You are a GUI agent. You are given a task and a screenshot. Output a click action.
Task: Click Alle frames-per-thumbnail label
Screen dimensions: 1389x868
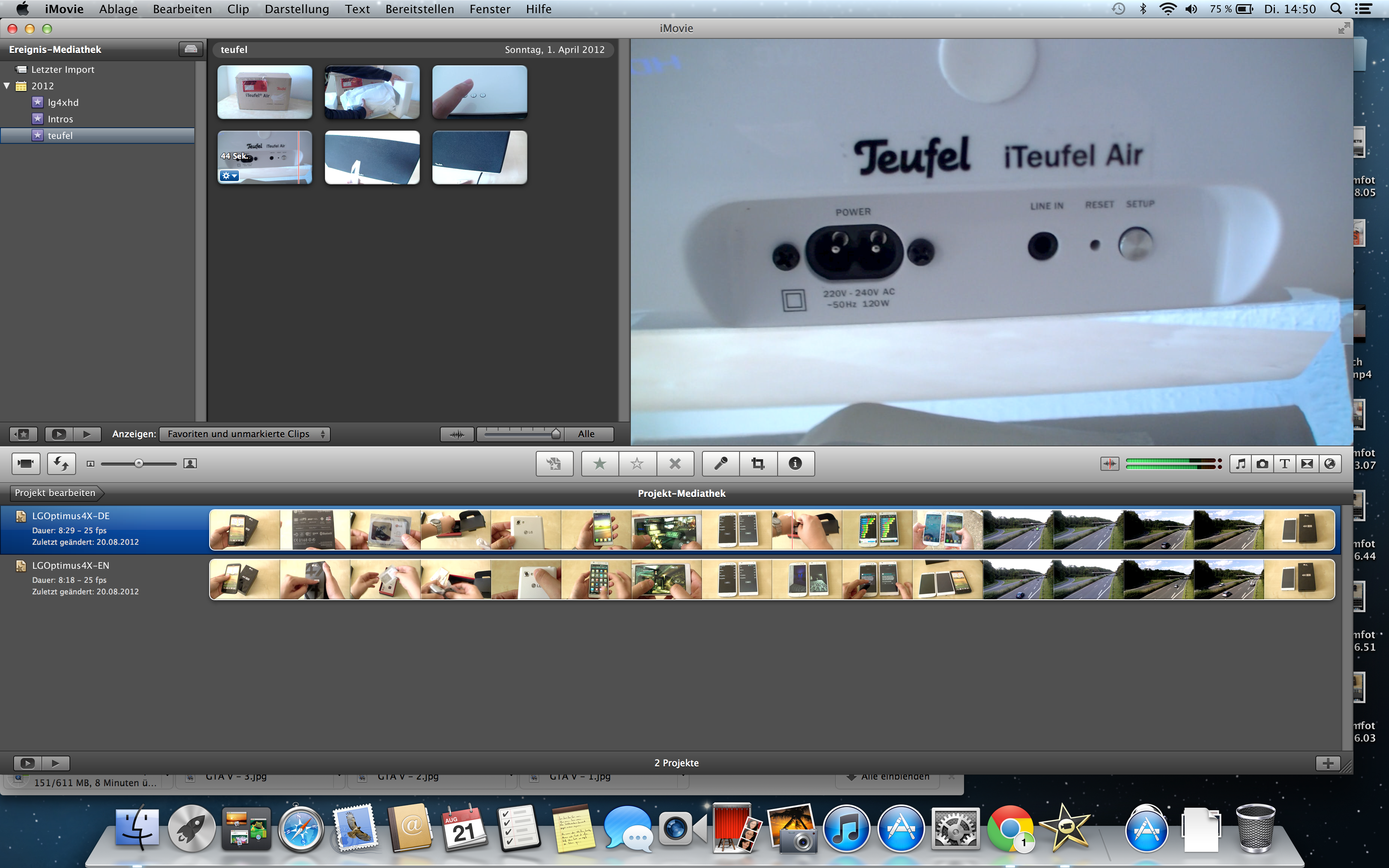[x=586, y=434]
